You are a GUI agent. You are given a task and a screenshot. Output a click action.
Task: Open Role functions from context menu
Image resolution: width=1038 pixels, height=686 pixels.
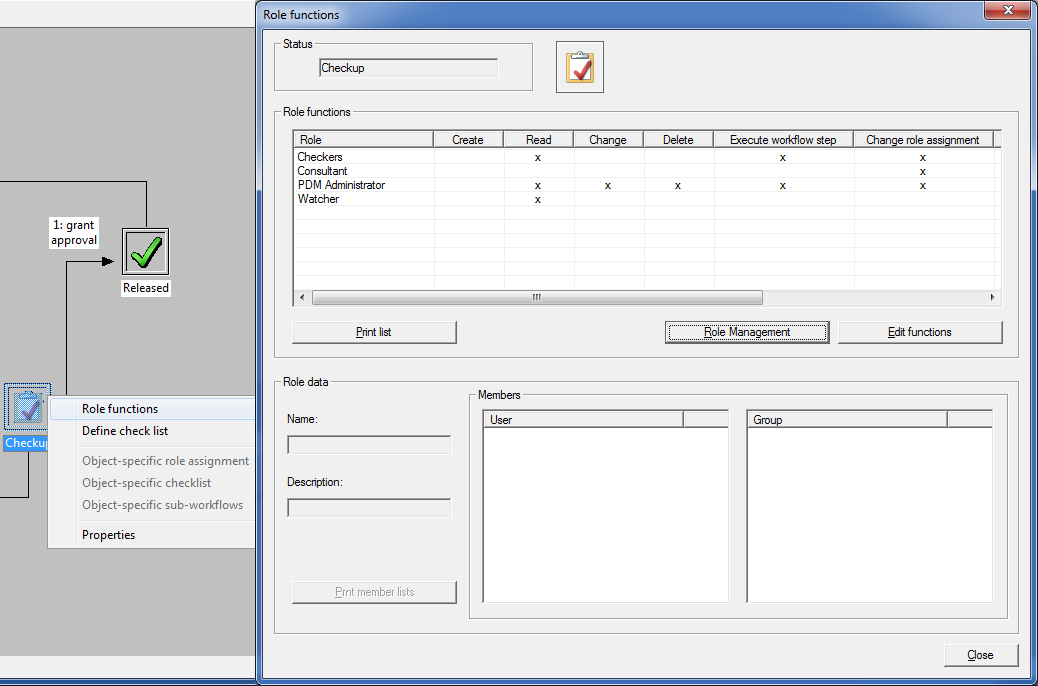(x=120, y=409)
